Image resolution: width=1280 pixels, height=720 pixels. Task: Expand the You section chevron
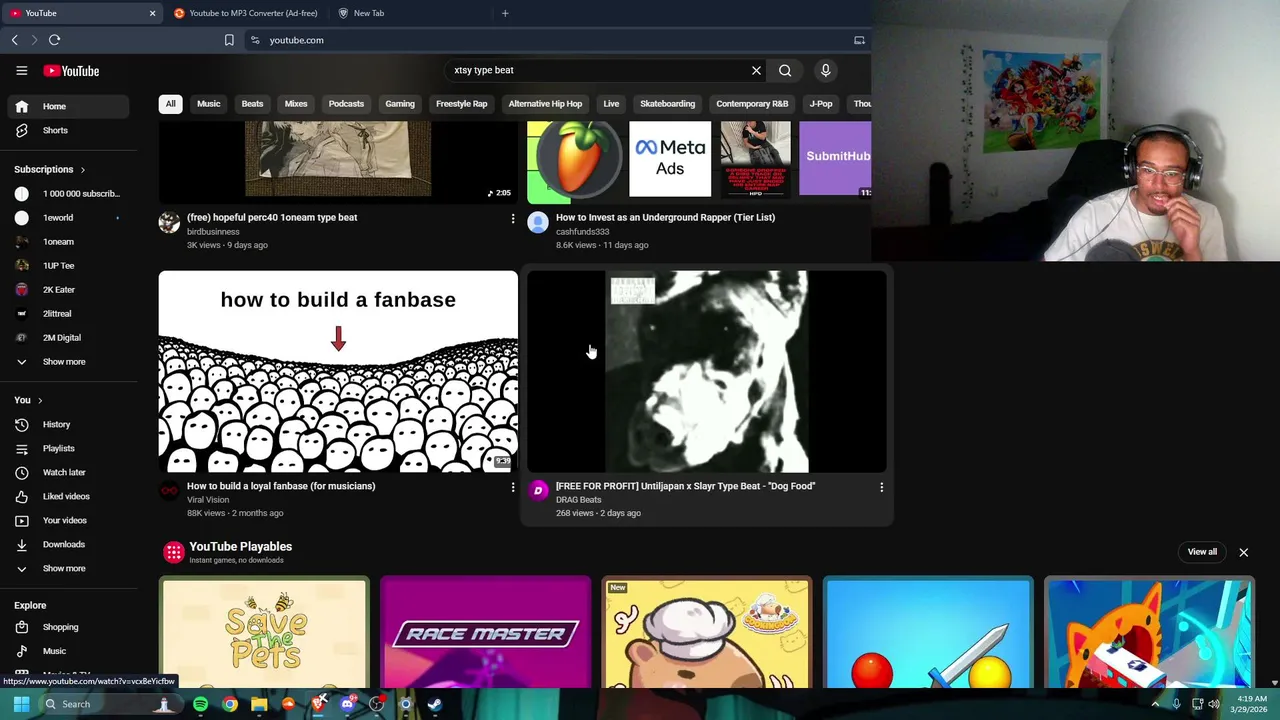point(40,400)
